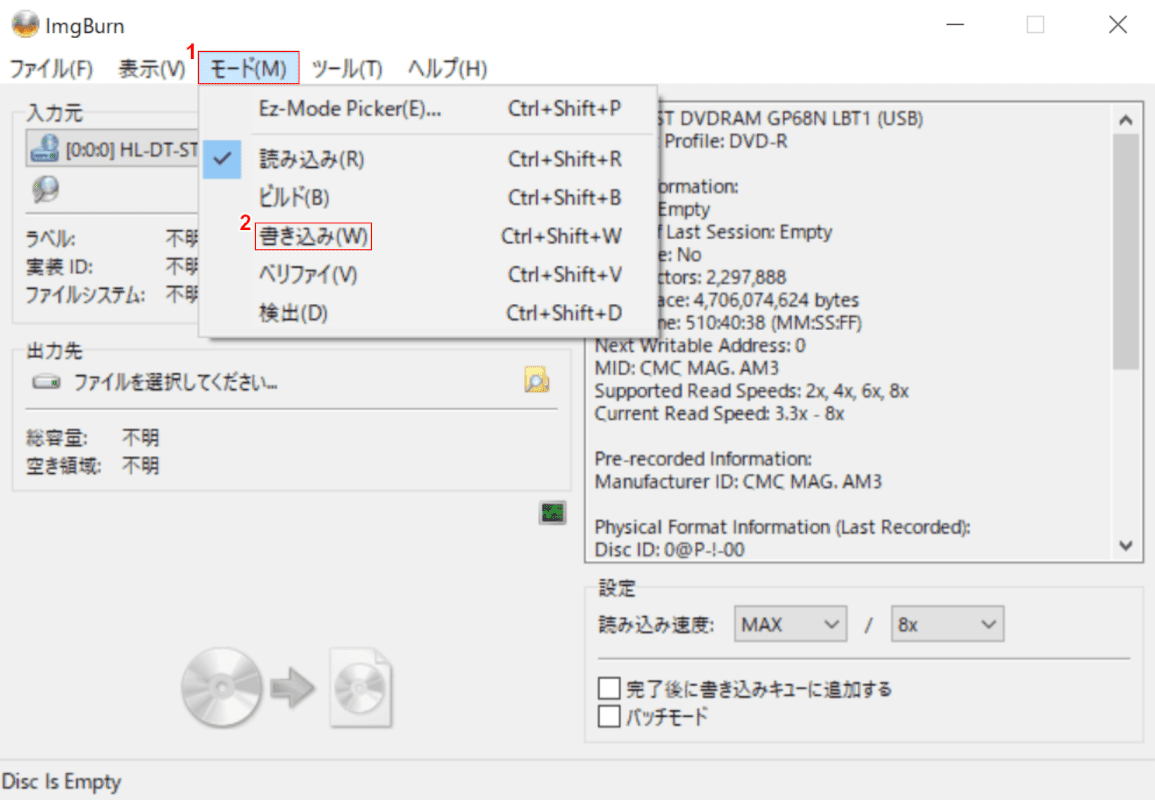This screenshot has width=1155, height=800.
Task: Click the source drive icon
Action: [44, 149]
